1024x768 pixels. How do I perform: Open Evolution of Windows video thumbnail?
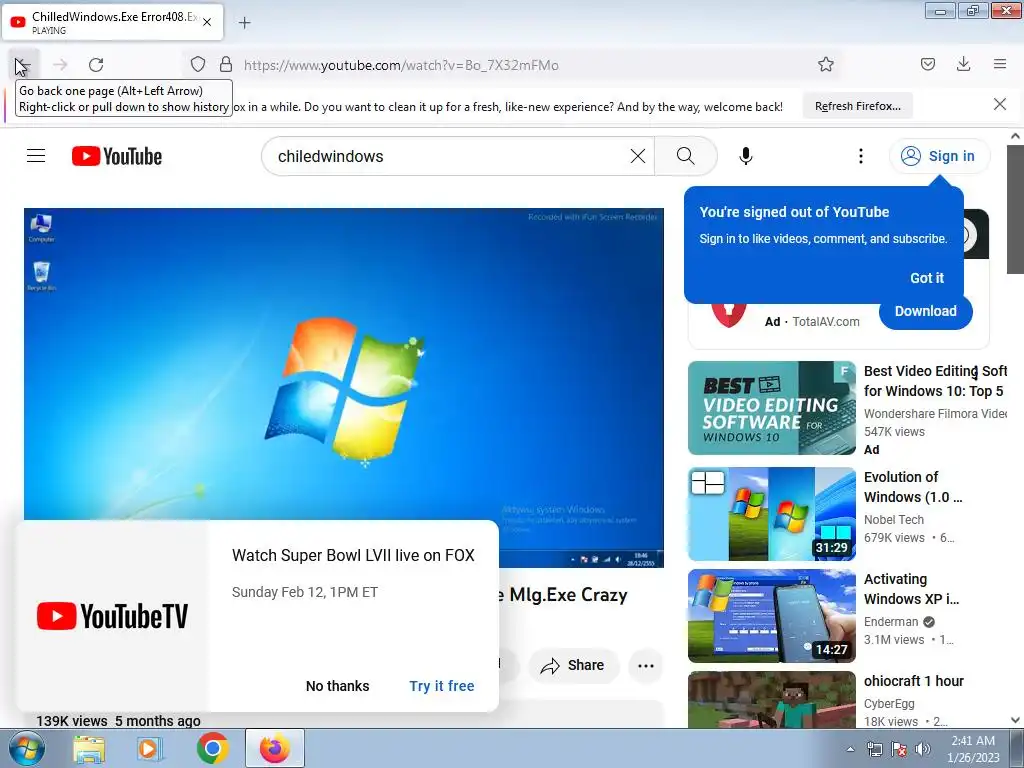tap(771, 514)
